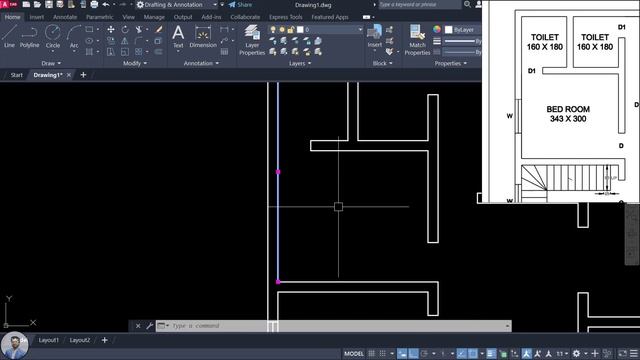This screenshot has width=640, height=360.
Task: Toggle layer lock icon in layer dropdown
Action: [291, 30]
